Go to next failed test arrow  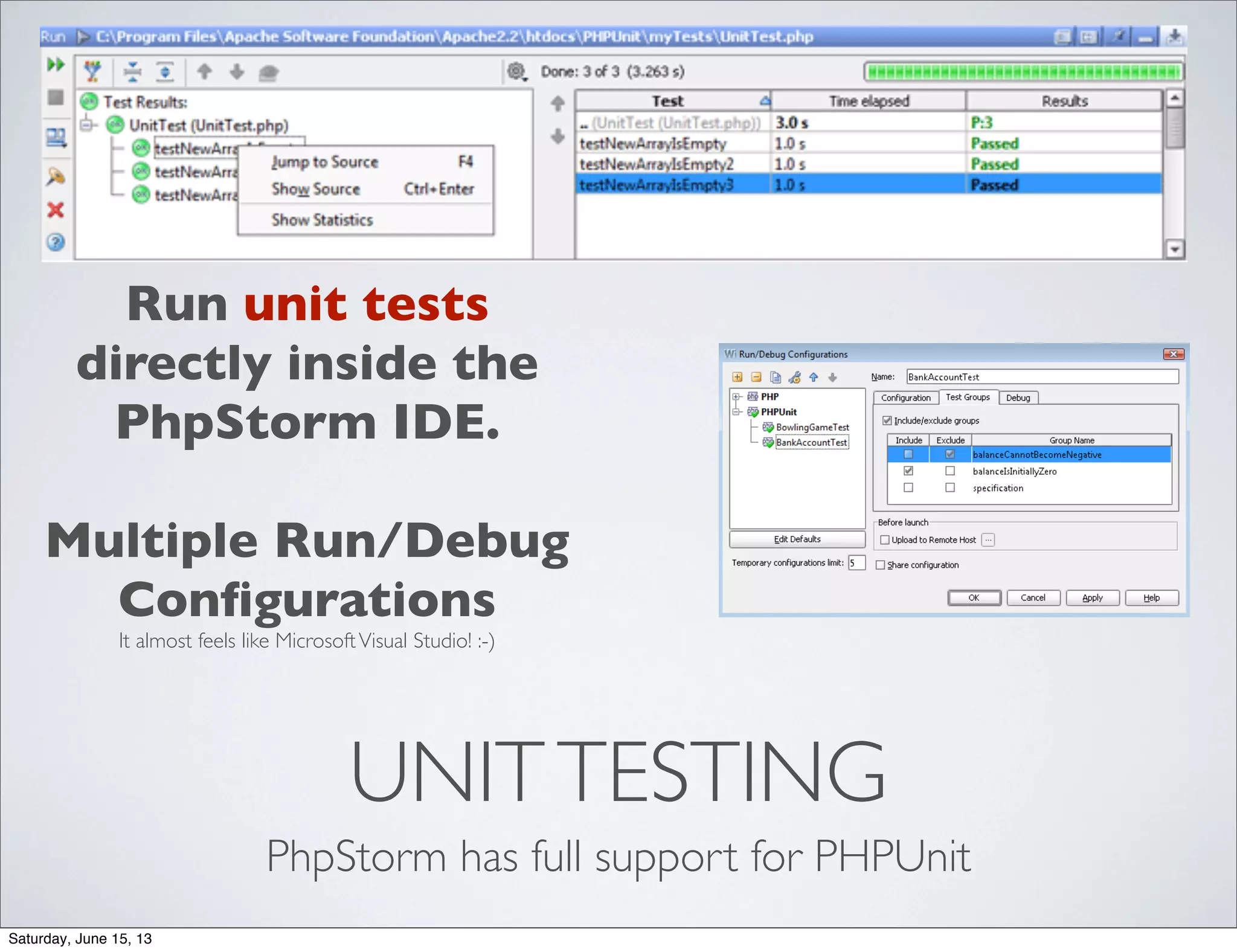[x=237, y=72]
